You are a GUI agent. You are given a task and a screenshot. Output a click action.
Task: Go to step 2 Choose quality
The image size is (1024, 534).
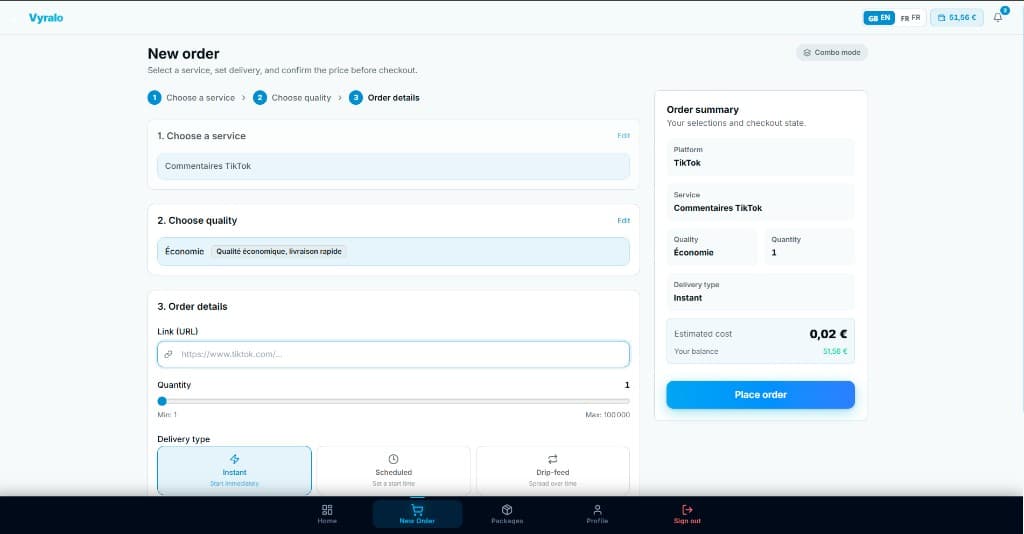292,98
